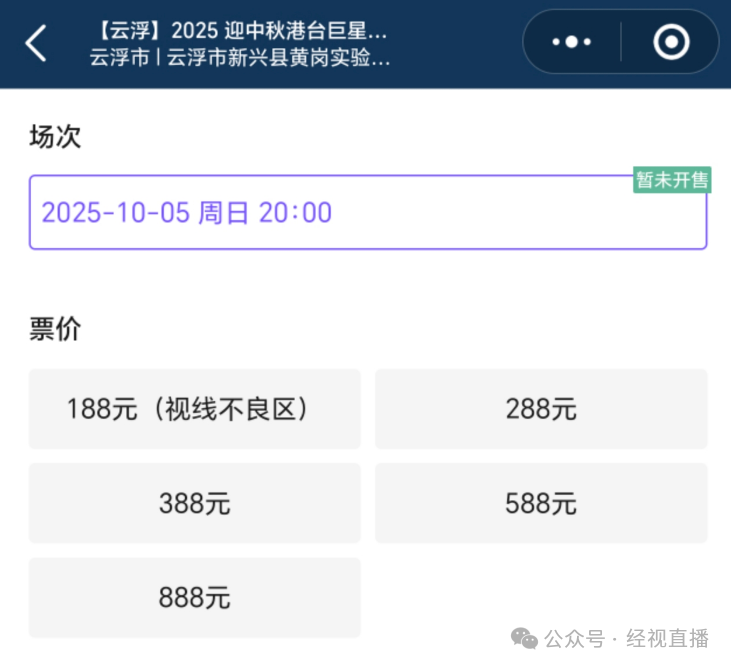Tap the 暂未开售 status badge
This screenshot has width=732, height=668.
point(672,180)
